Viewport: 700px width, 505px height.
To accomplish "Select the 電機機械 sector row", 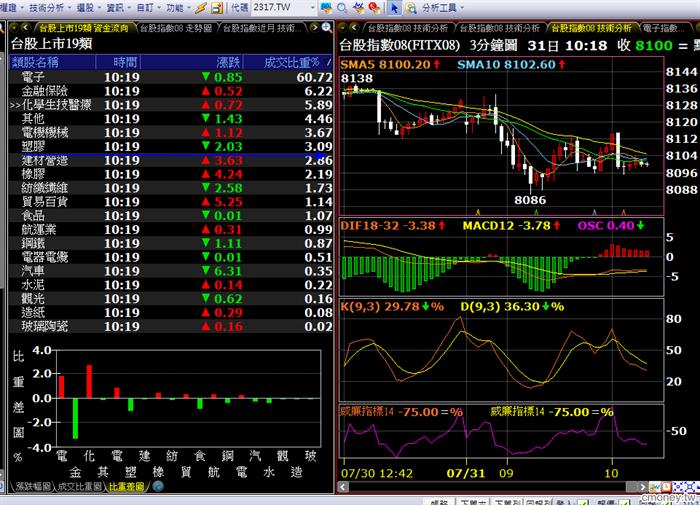I will (171, 133).
